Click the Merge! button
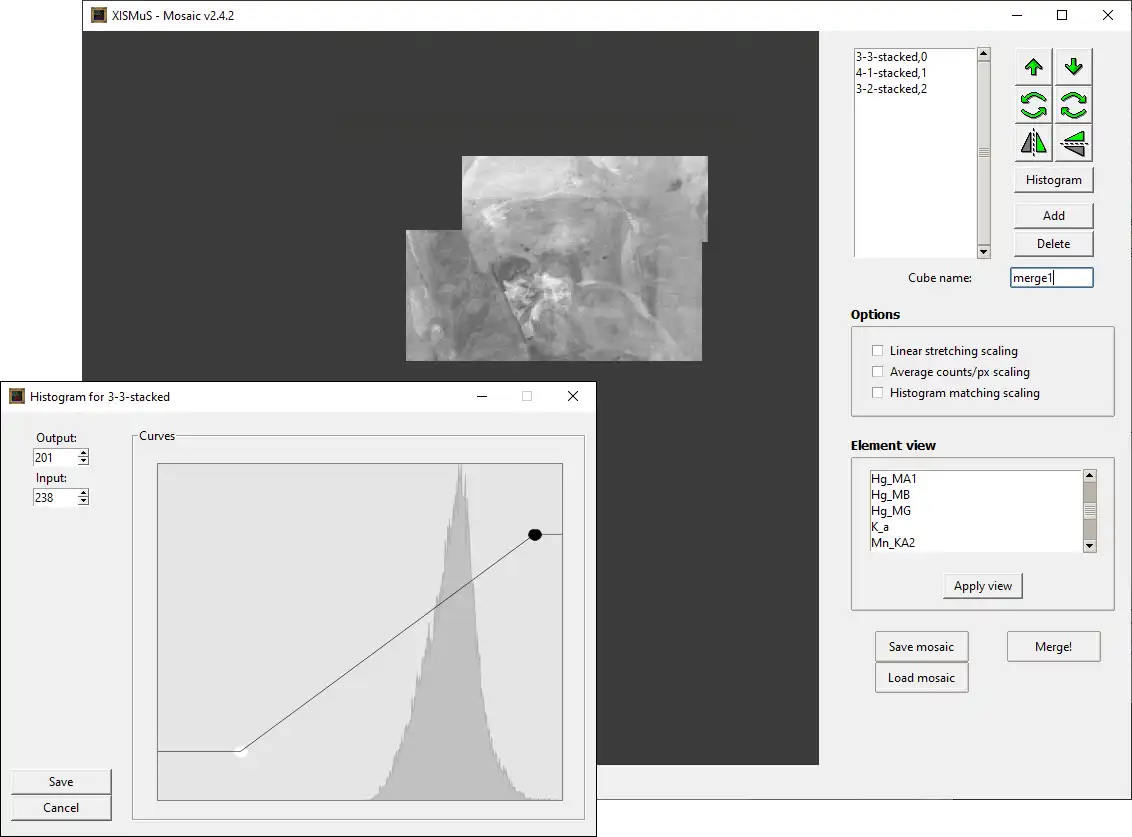This screenshot has width=1132, height=837. 1053,646
